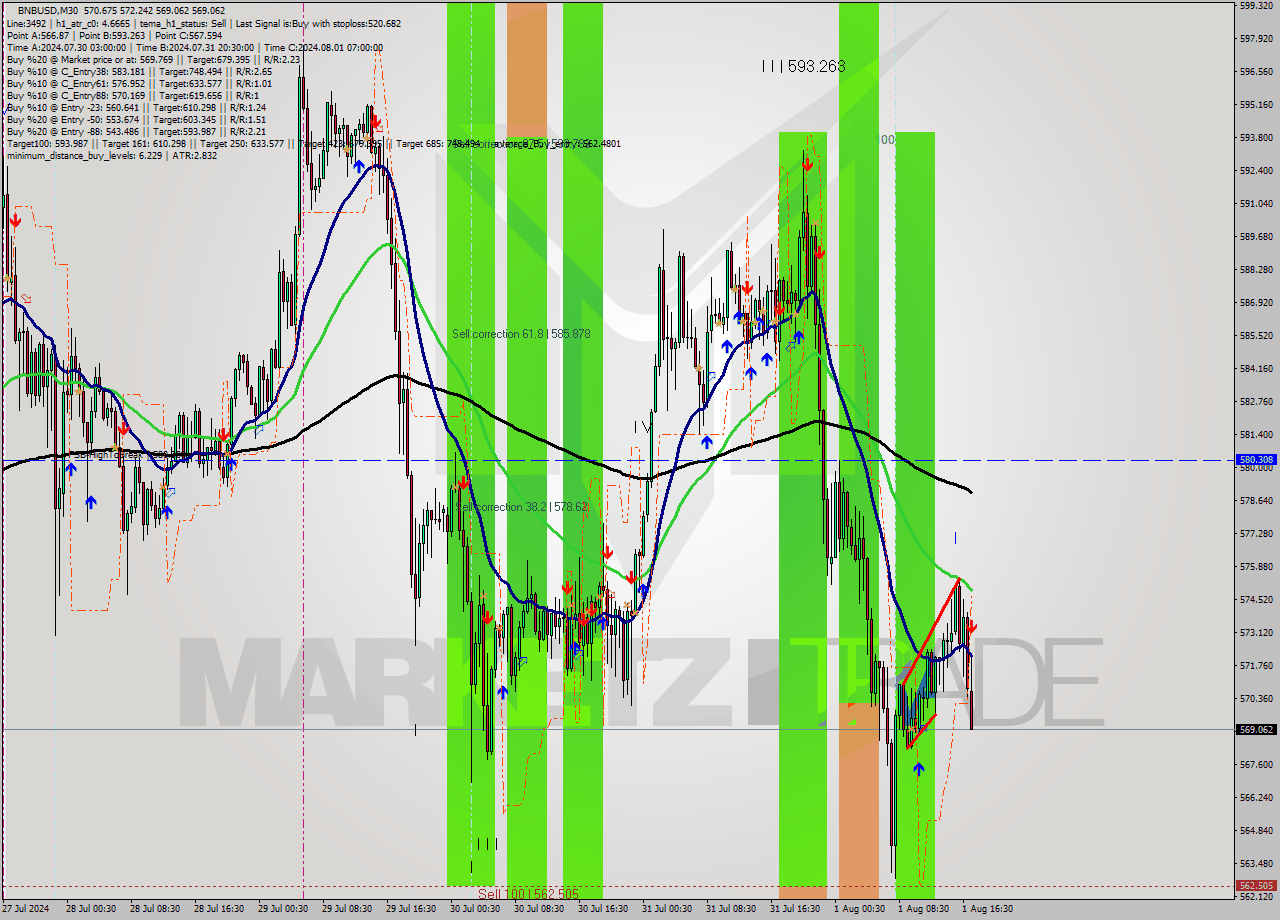Click the 'minimum_distance_buy_levels: 6.229' line
The height and width of the screenshot is (920, 1280).
tap(111, 155)
